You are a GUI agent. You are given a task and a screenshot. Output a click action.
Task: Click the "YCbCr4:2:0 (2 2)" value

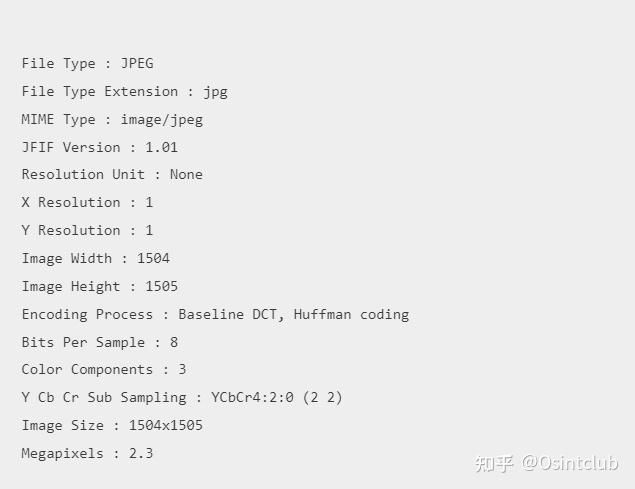276,397
